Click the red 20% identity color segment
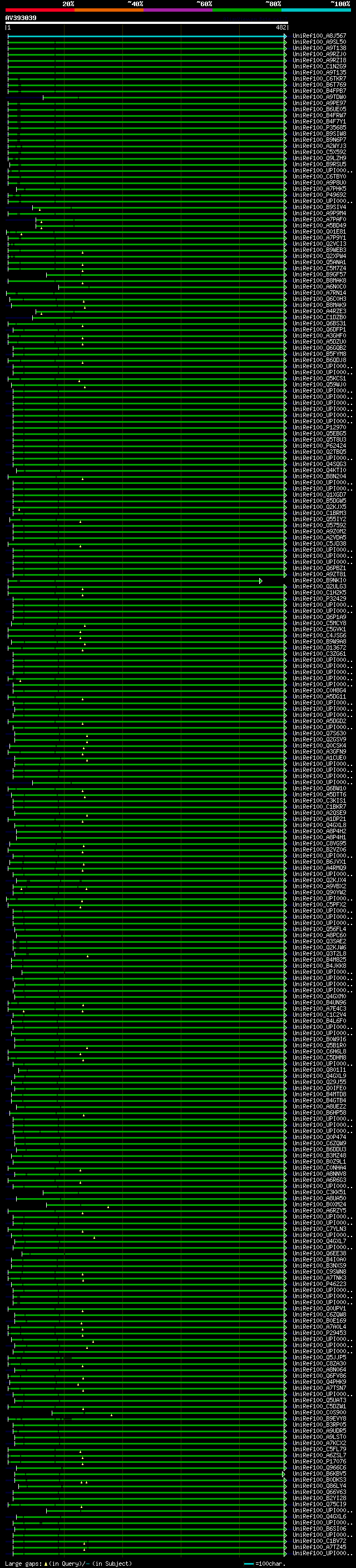The height and width of the screenshot is (1568, 356). click(x=40, y=9)
